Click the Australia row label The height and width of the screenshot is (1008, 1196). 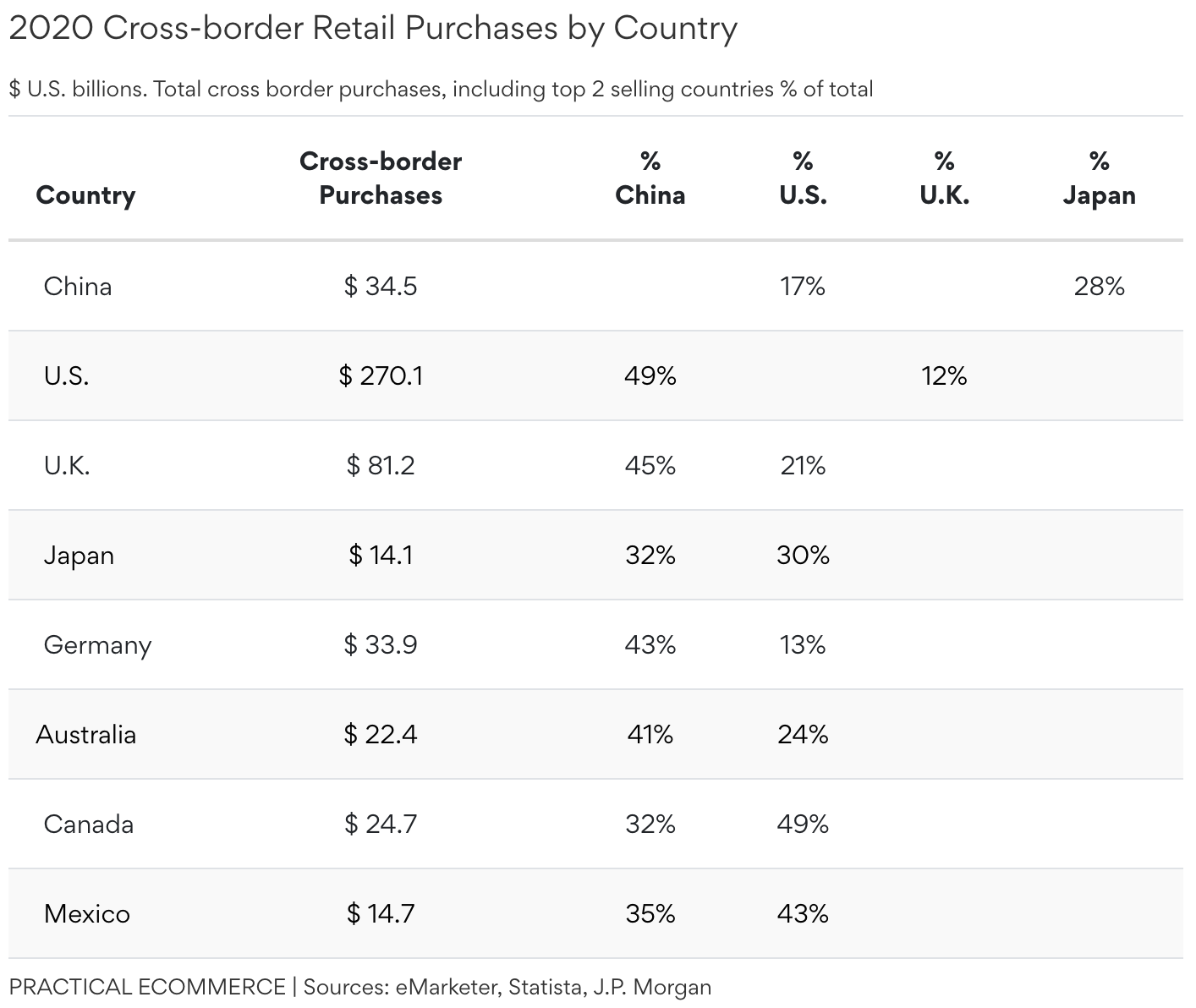85,735
